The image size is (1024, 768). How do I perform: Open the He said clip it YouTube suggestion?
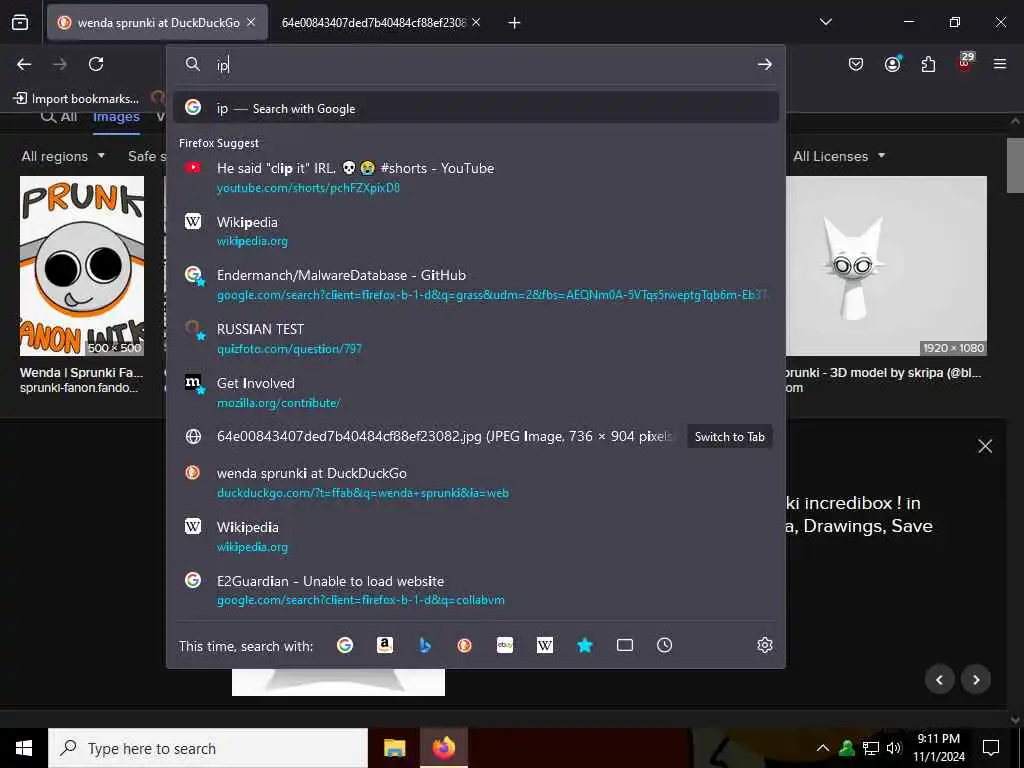[476, 178]
